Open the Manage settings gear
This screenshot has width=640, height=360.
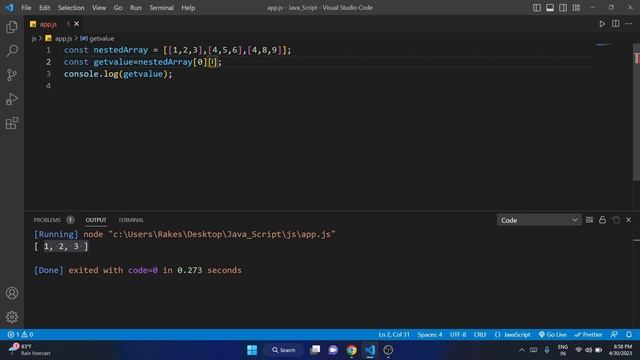click(12, 317)
